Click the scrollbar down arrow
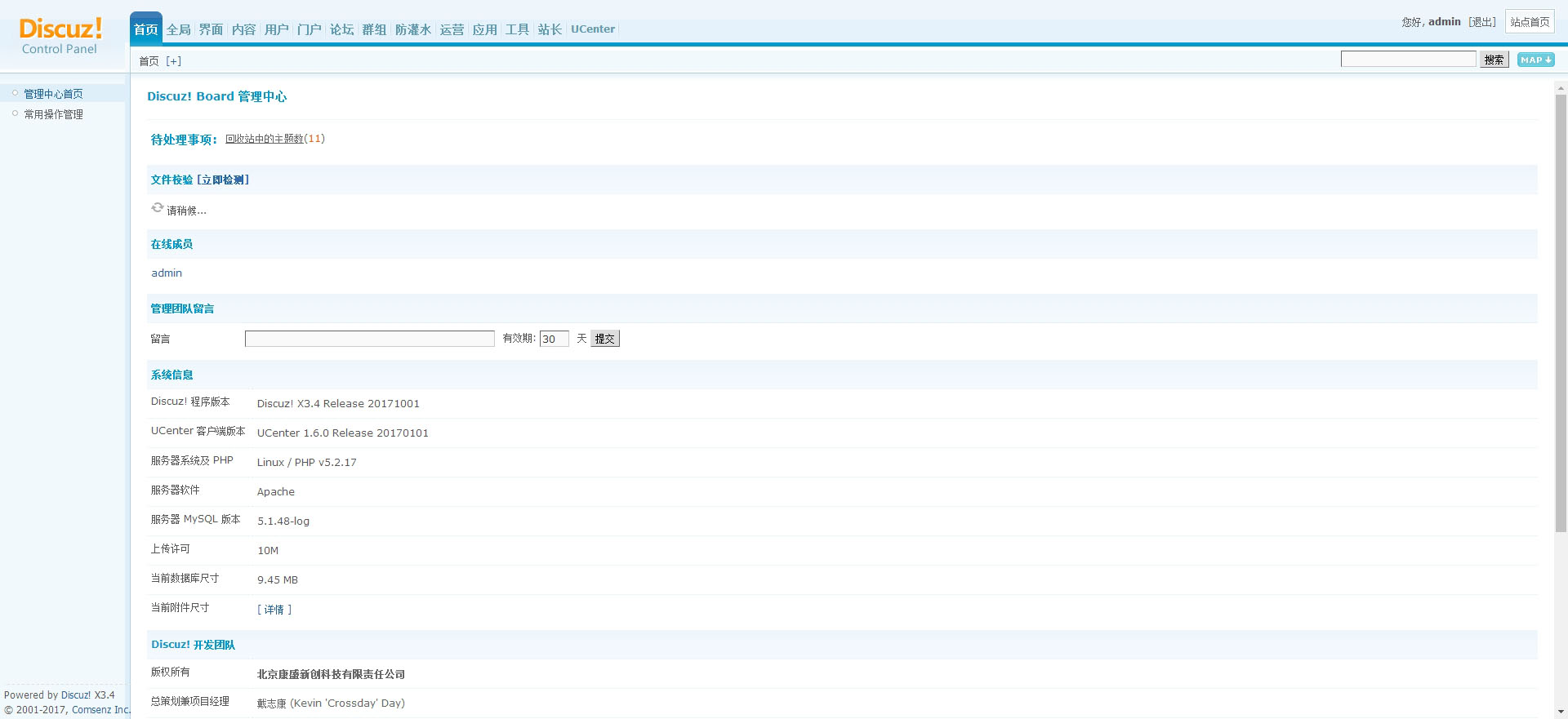1568x719 pixels. pyautogui.click(x=1561, y=712)
